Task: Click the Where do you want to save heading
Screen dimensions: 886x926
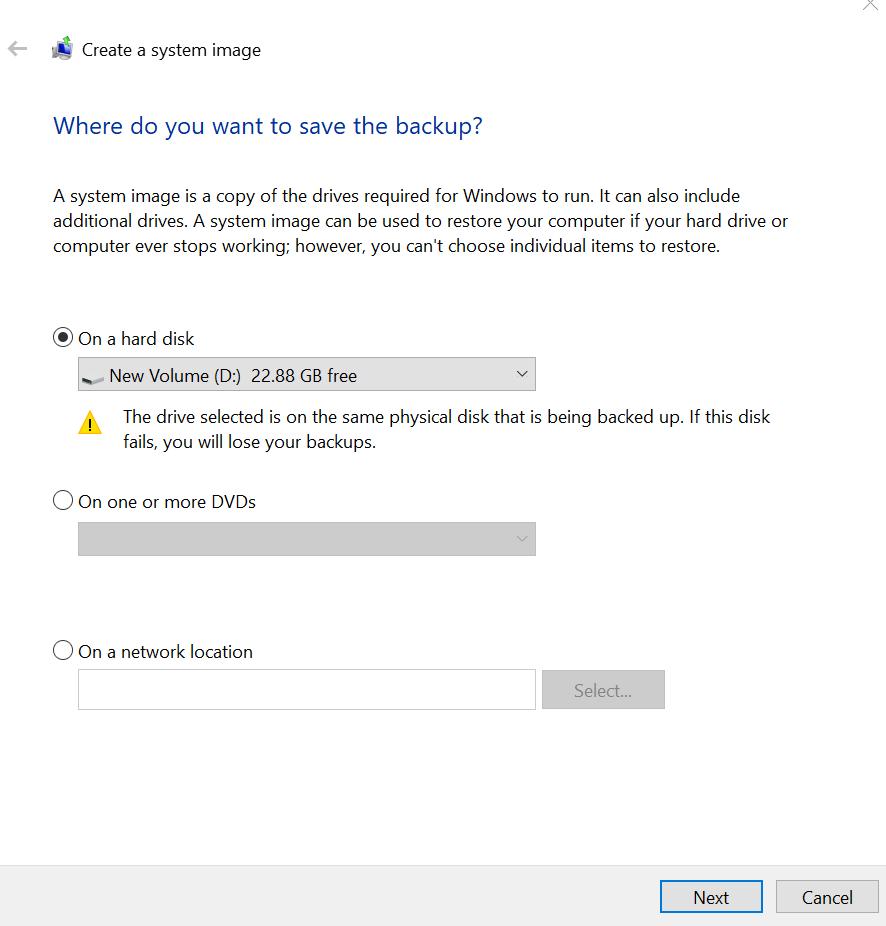Action: click(x=268, y=126)
